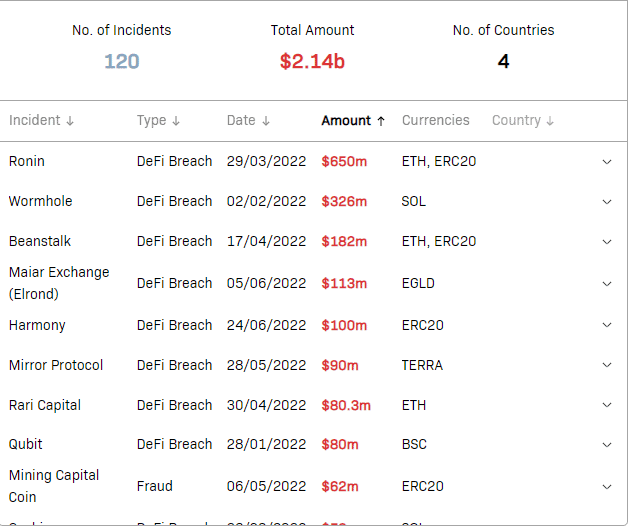Expand the Rari Capital row chevron

click(607, 405)
